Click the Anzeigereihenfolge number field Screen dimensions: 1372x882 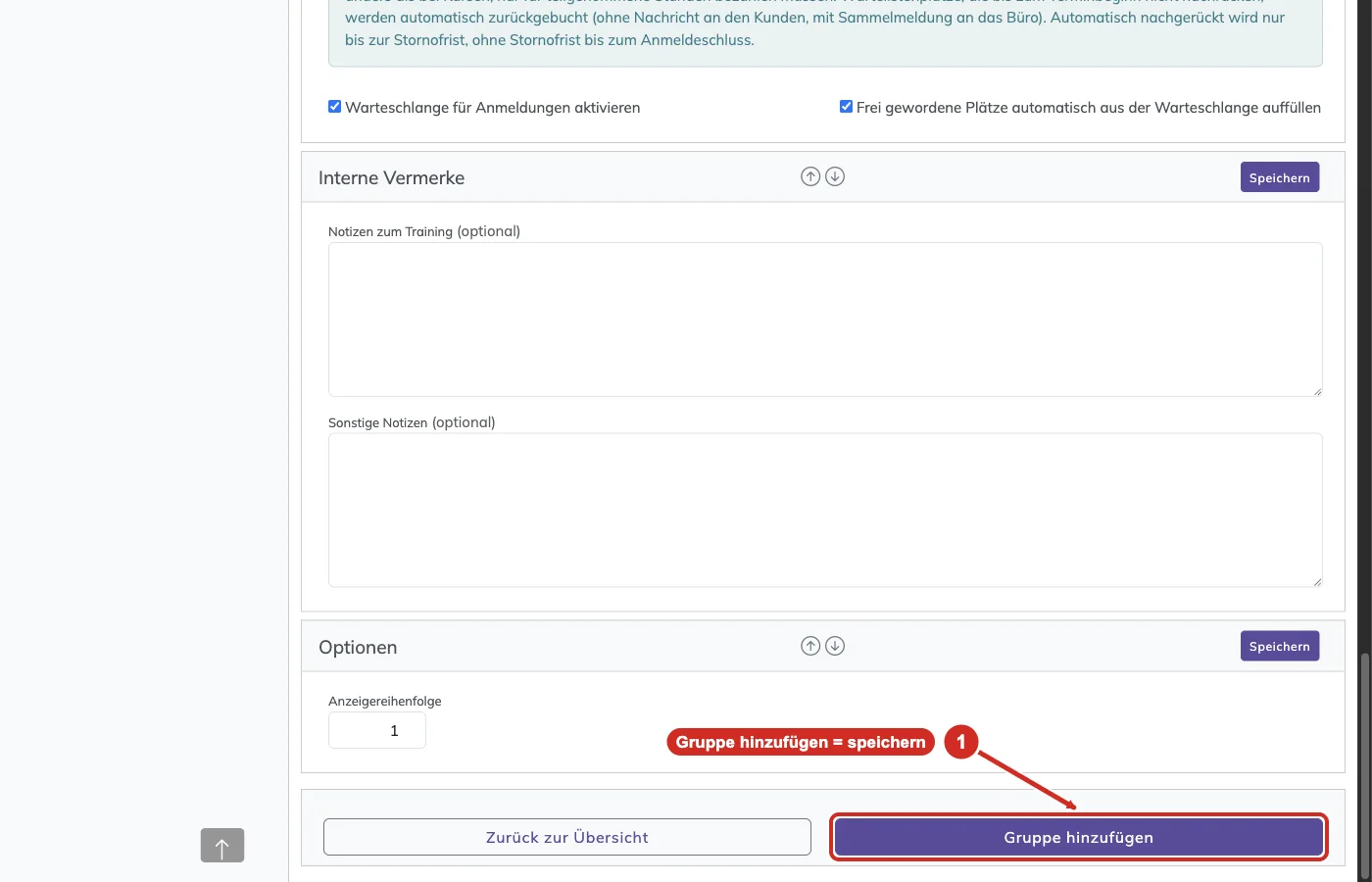click(x=377, y=730)
